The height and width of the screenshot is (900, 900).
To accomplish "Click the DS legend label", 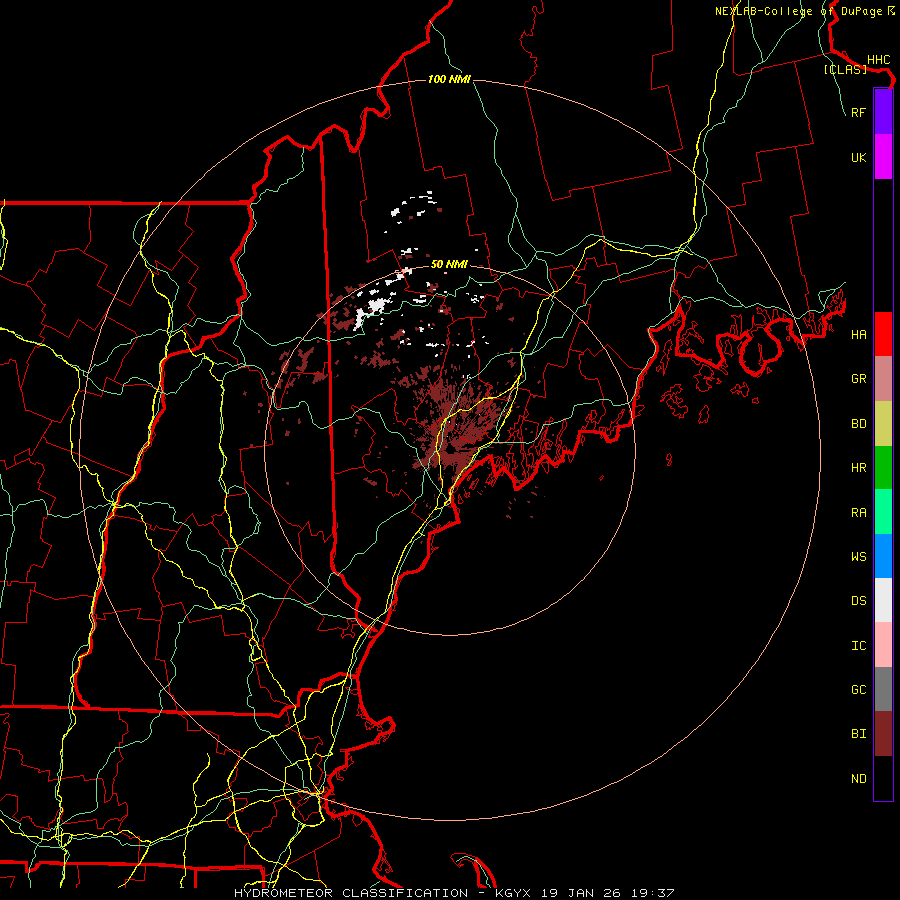I will point(858,601).
